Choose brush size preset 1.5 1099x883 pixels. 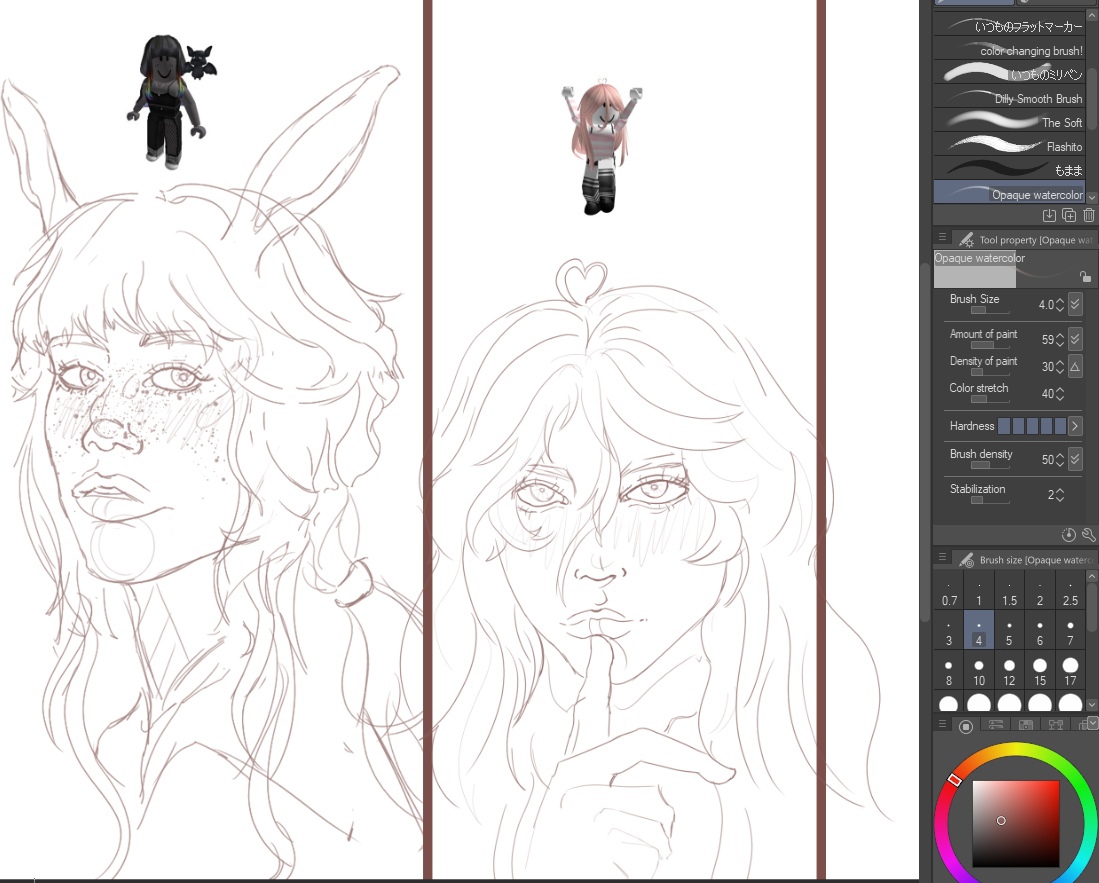coord(1009,591)
